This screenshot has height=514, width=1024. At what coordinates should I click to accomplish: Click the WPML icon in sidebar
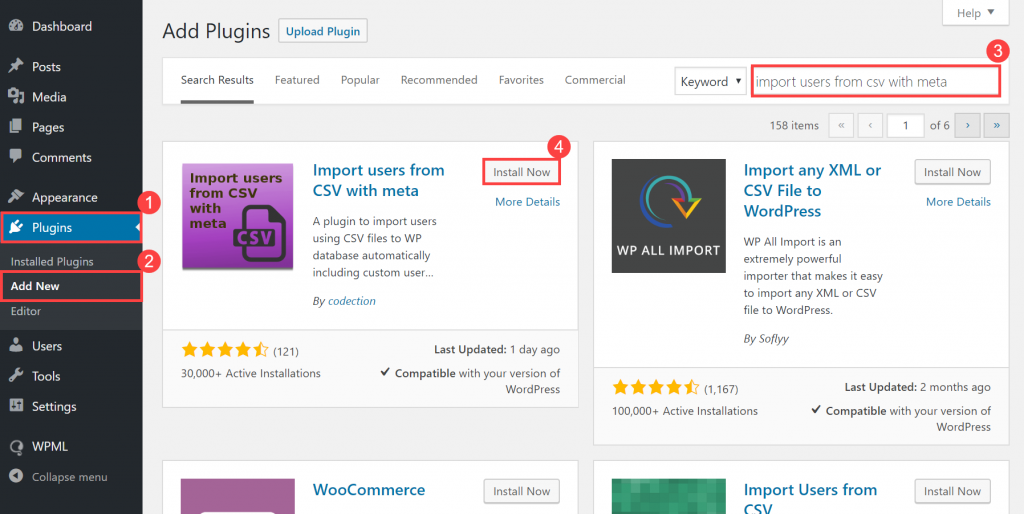(16, 447)
